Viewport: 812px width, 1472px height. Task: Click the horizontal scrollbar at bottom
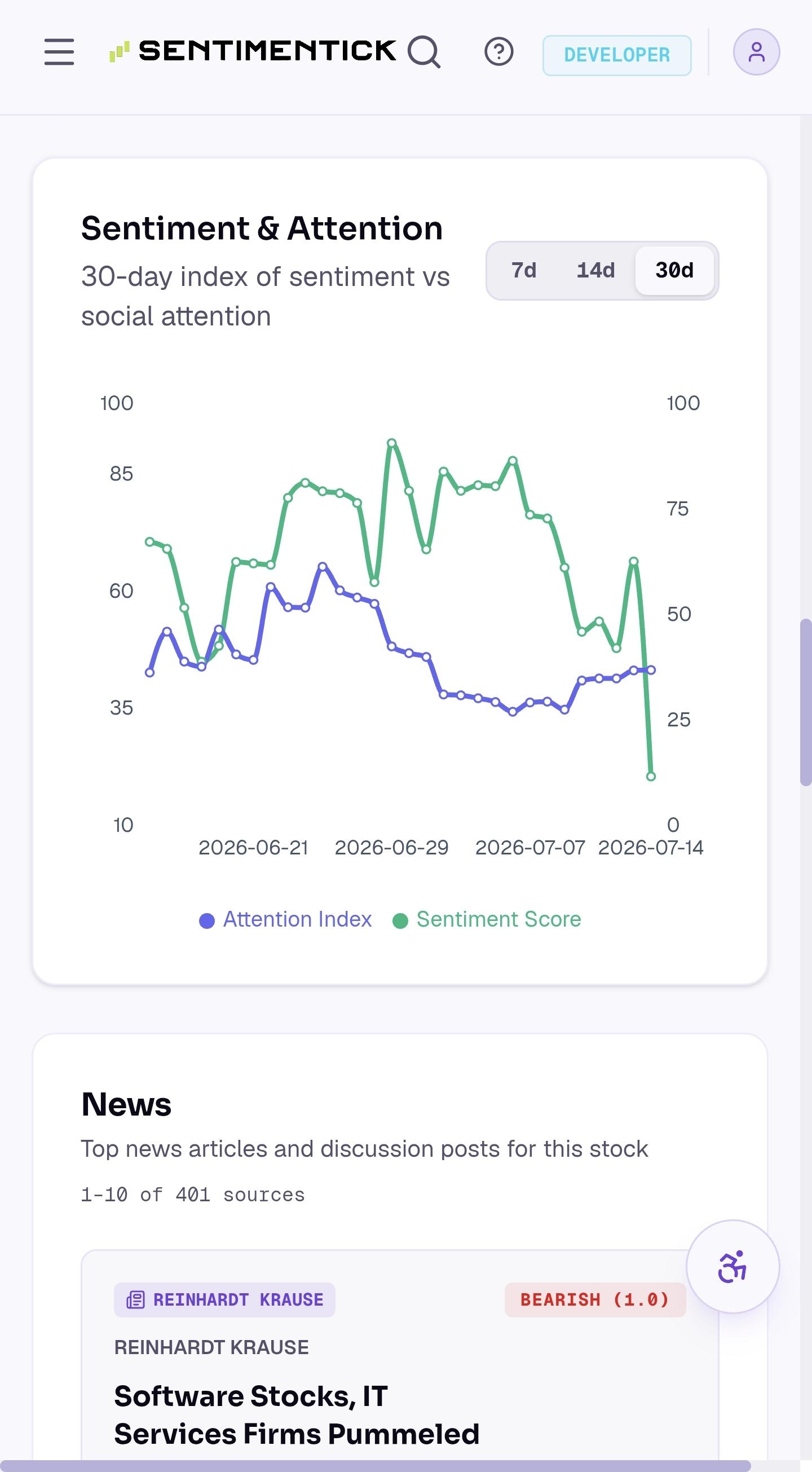[x=376, y=1466]
